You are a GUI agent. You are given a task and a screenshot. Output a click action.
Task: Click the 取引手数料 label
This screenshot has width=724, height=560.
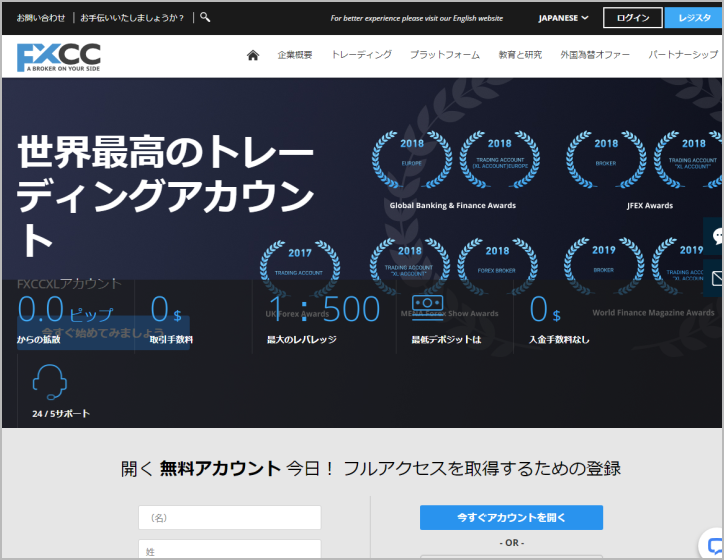171,340
